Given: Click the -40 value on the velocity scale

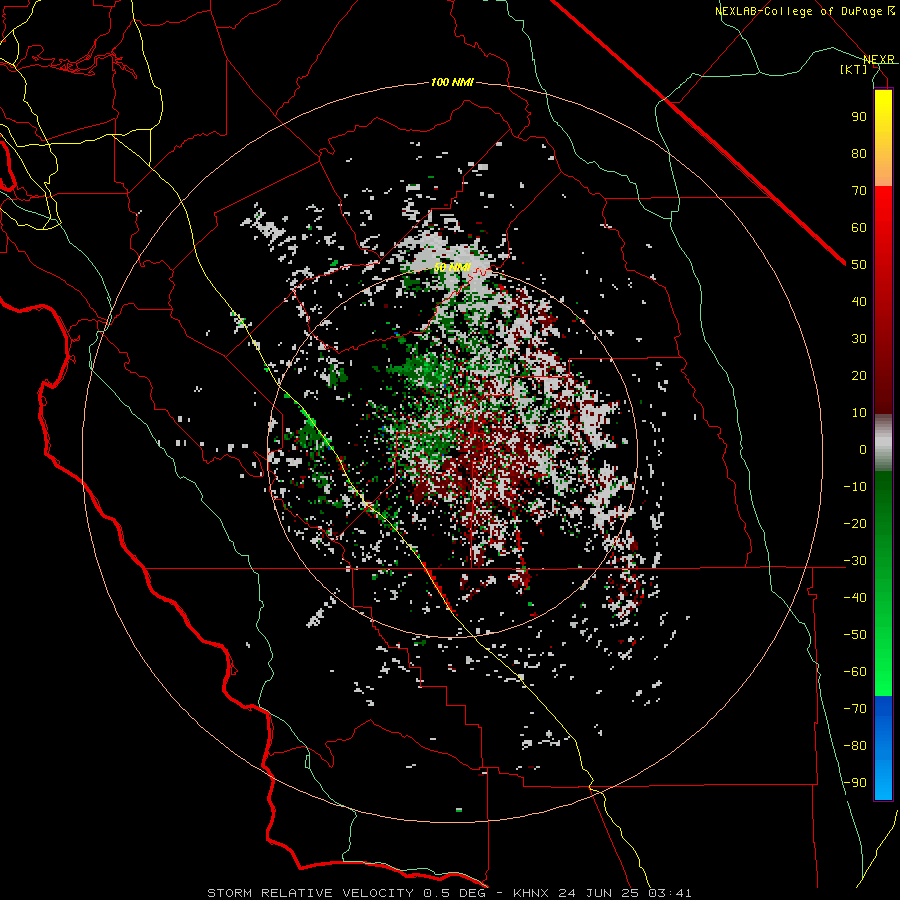Looking at the screenshot, I should pos(855,598).
